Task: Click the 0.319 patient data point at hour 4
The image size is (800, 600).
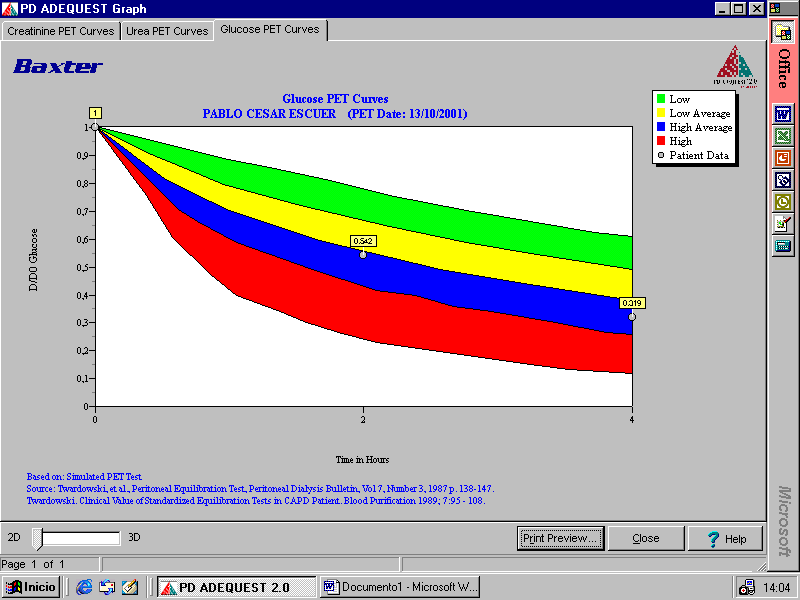Action: coord(632,317)
